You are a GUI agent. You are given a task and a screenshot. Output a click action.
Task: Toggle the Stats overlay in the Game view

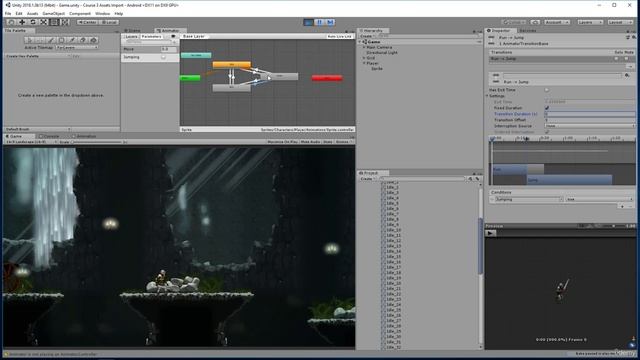328,142
